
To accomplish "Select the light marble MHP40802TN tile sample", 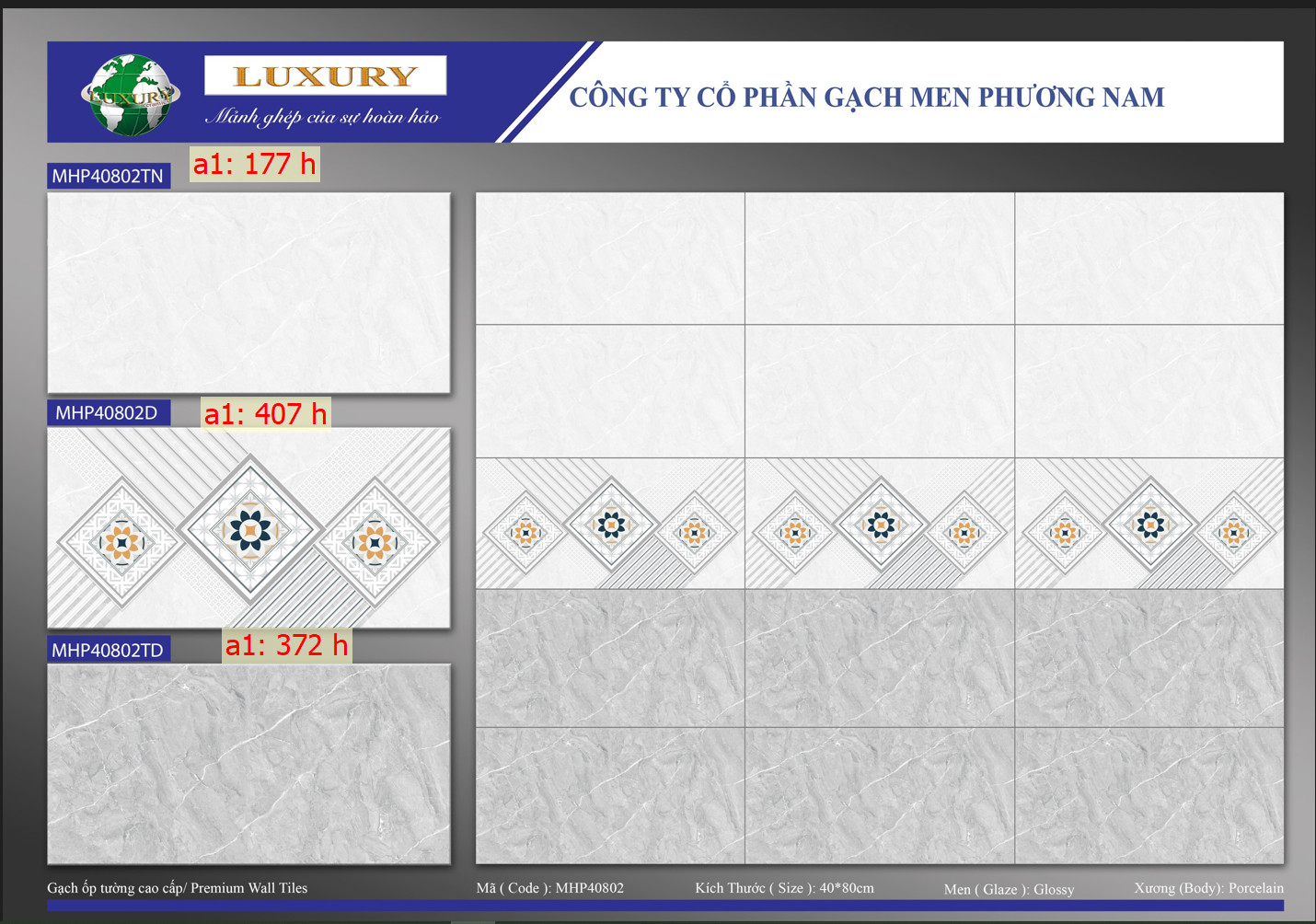I will (x=248, y=293).
